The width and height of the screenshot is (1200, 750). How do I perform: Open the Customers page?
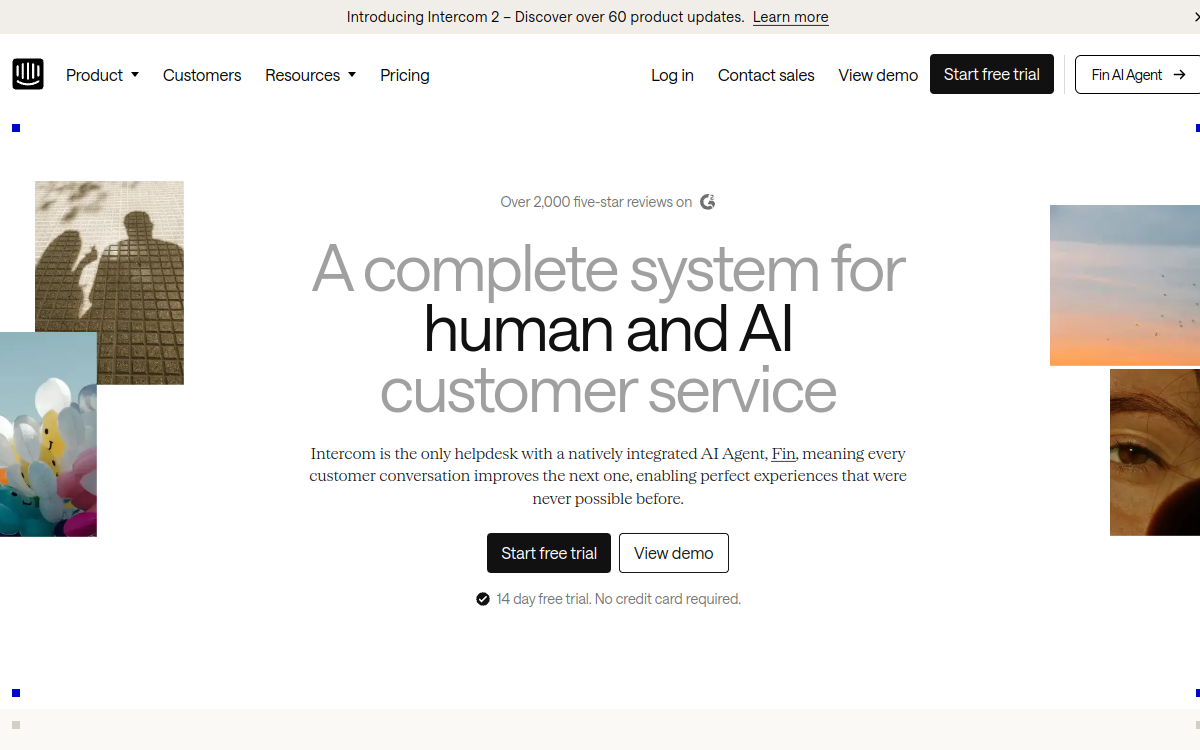pos(202,75)
